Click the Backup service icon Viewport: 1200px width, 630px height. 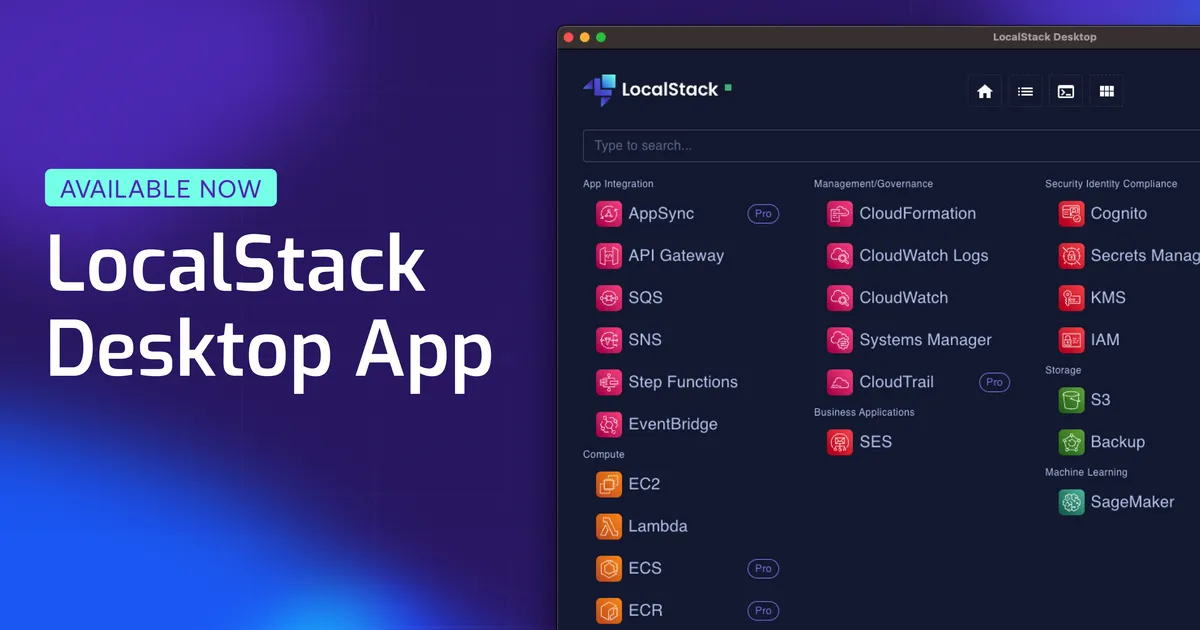1071,442
